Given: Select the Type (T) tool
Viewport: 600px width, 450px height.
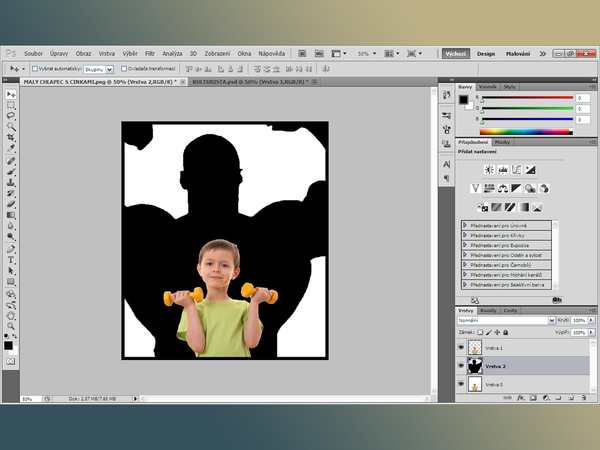Looking at the screenshot, I should (x=11, y=259).
